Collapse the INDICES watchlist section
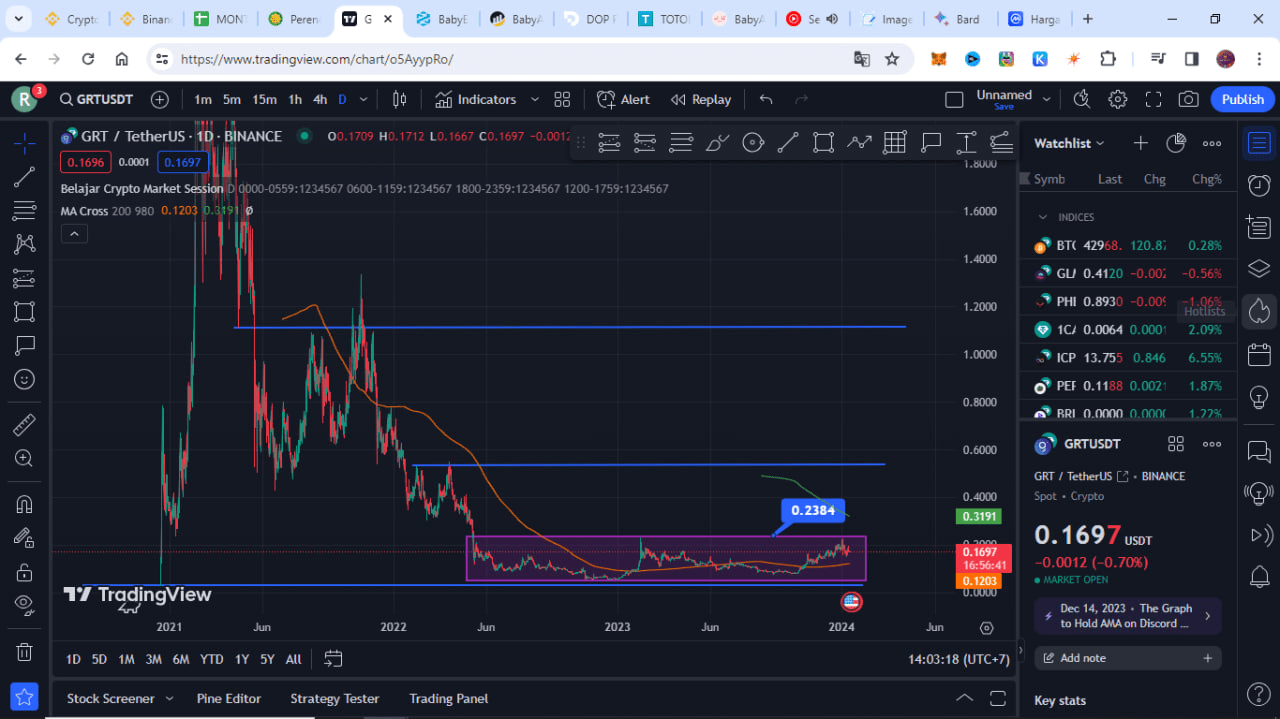The image size is (1280, 719). (x=1043, y=217)
